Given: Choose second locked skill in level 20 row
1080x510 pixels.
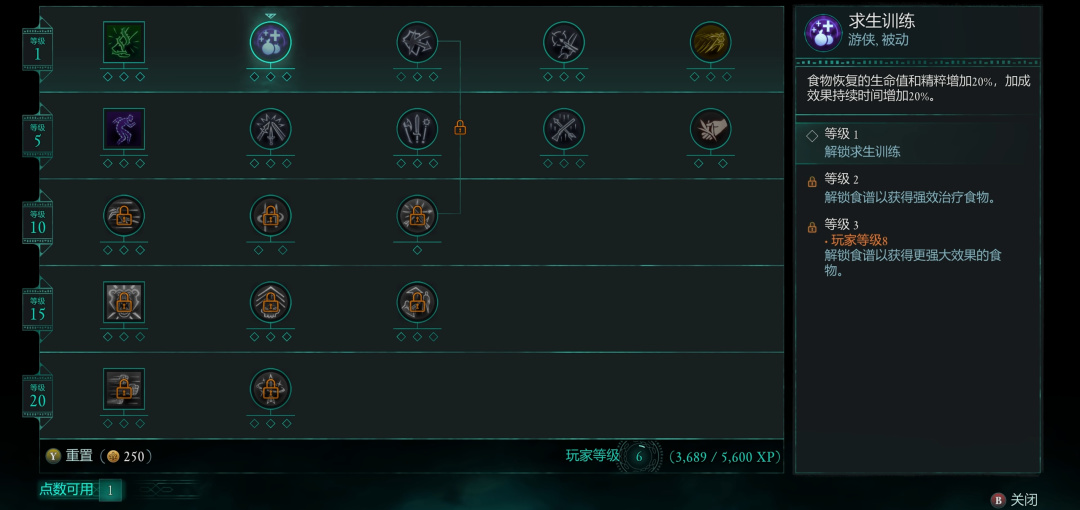Looking at the screenshot, I should pos(270,389).
